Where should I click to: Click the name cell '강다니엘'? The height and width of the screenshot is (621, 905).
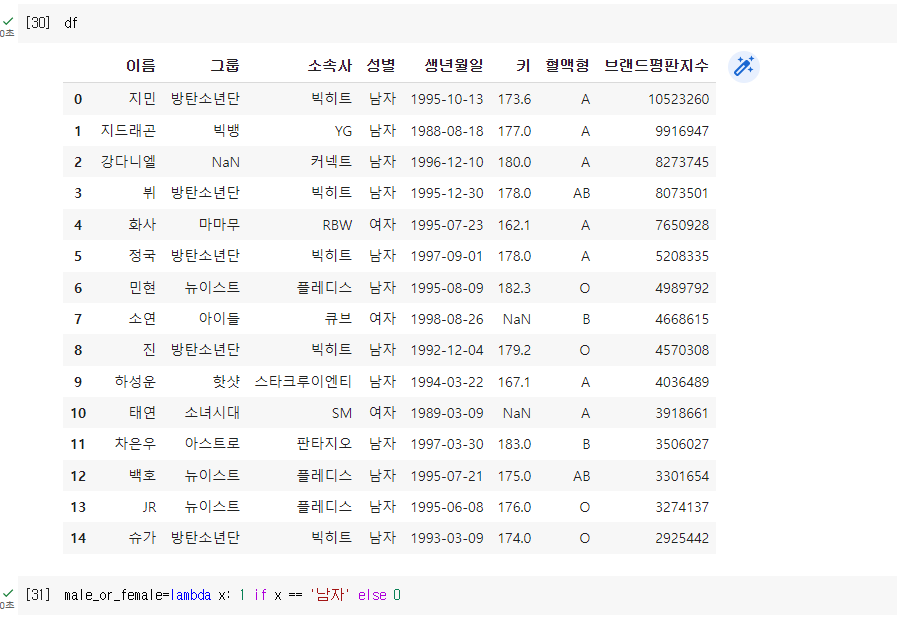pyautogui.click(x=128, y=162)
